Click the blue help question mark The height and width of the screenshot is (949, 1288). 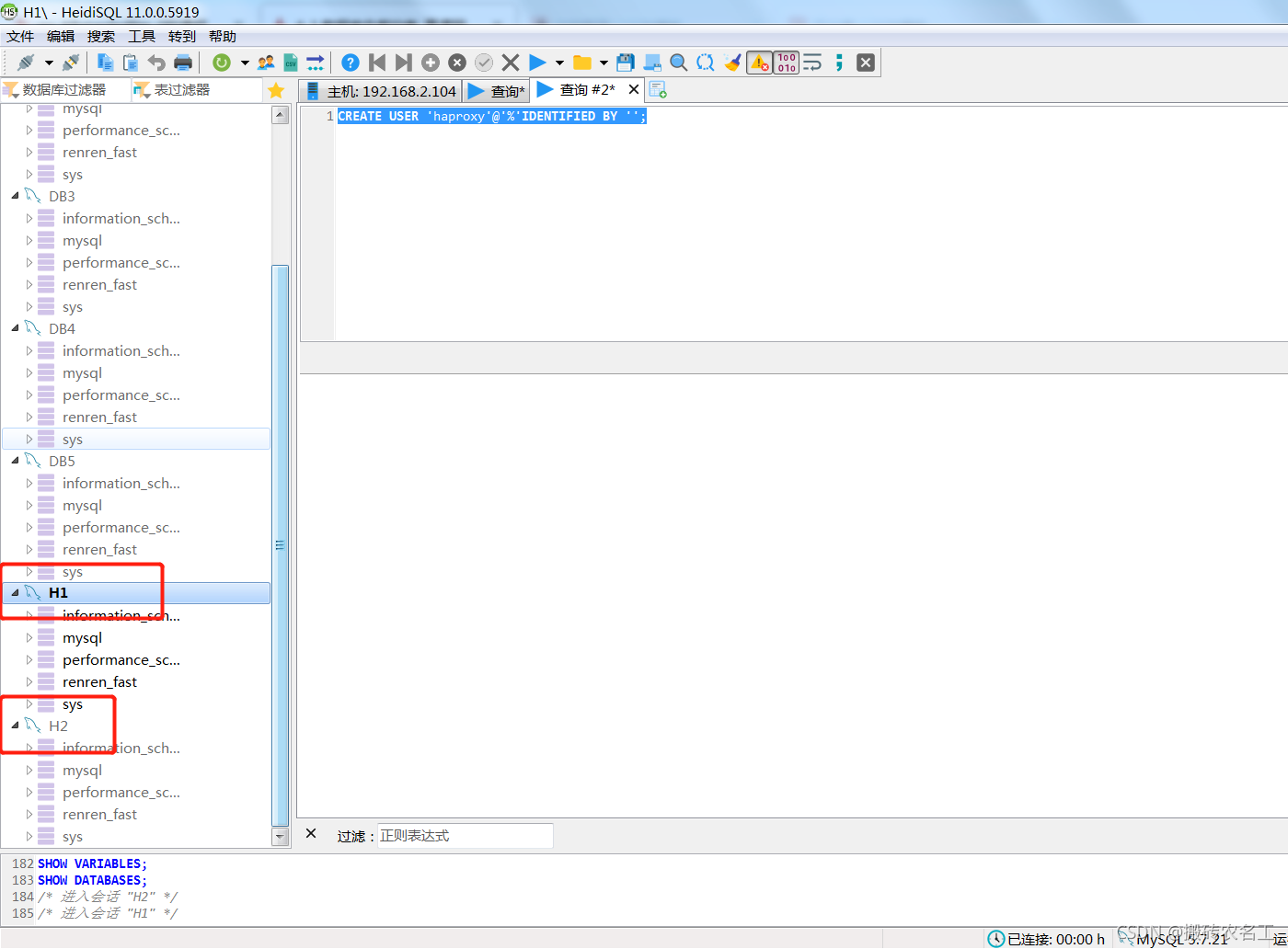click(x=350, y=63)
